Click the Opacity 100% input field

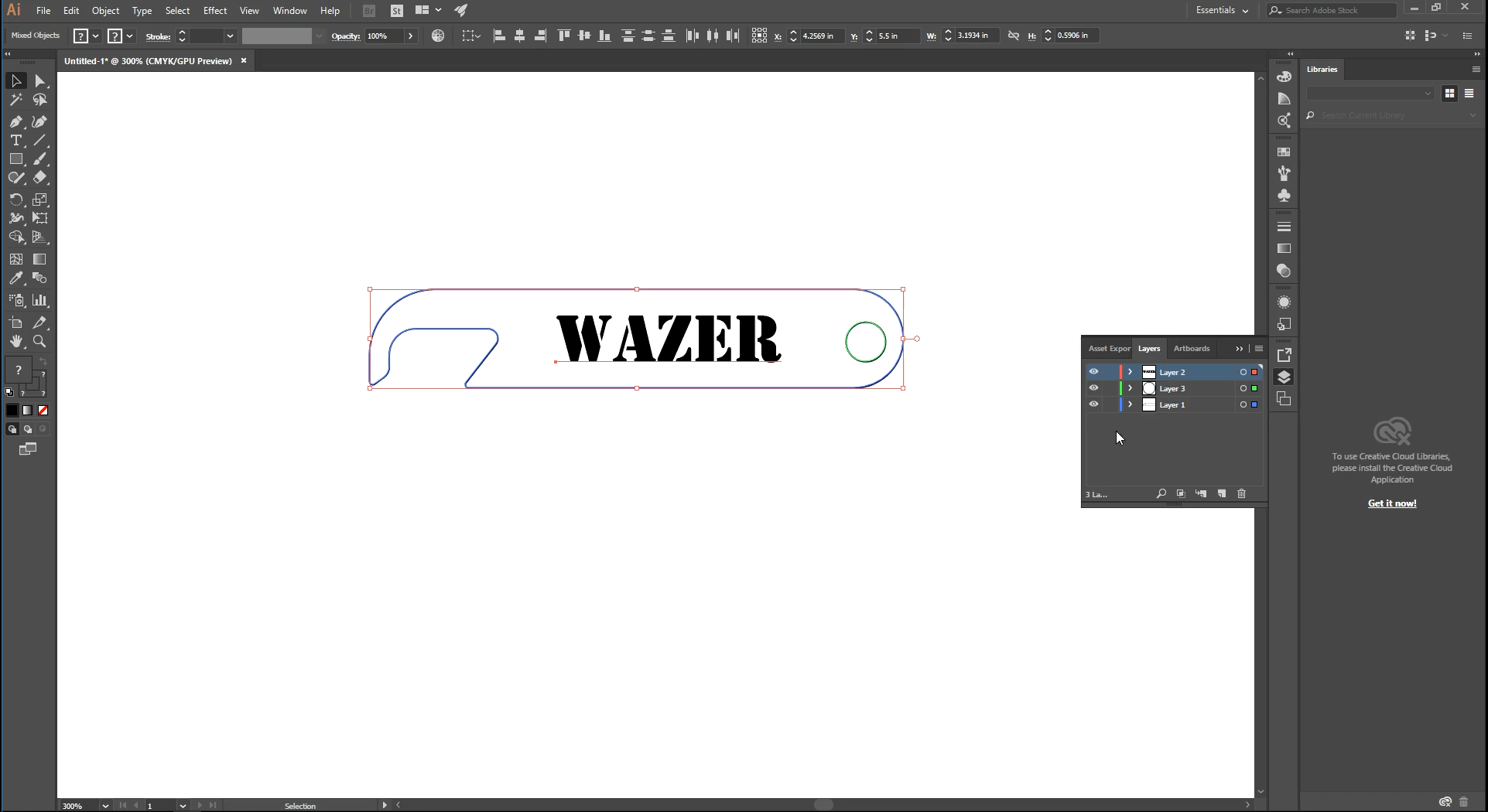click(385, 36)
